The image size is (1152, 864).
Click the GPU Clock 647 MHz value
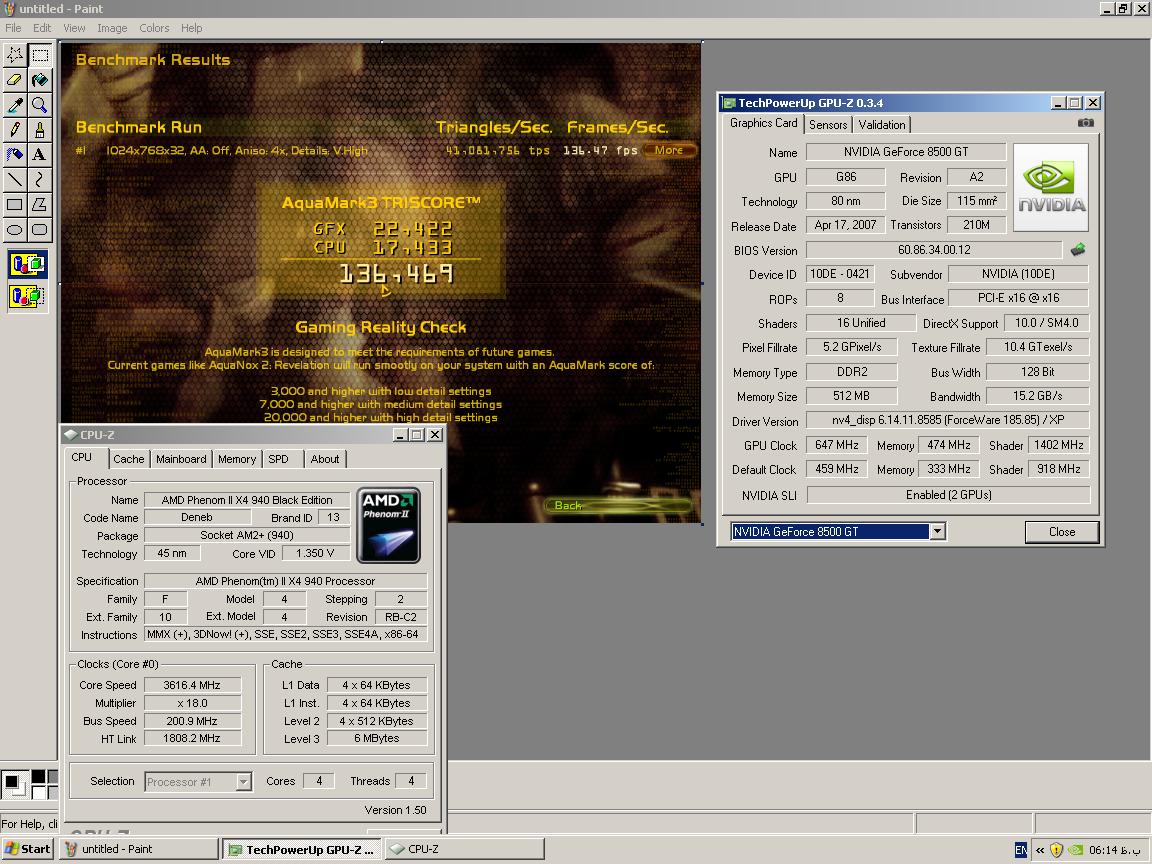pyautogui.click(x=836, y=445)
